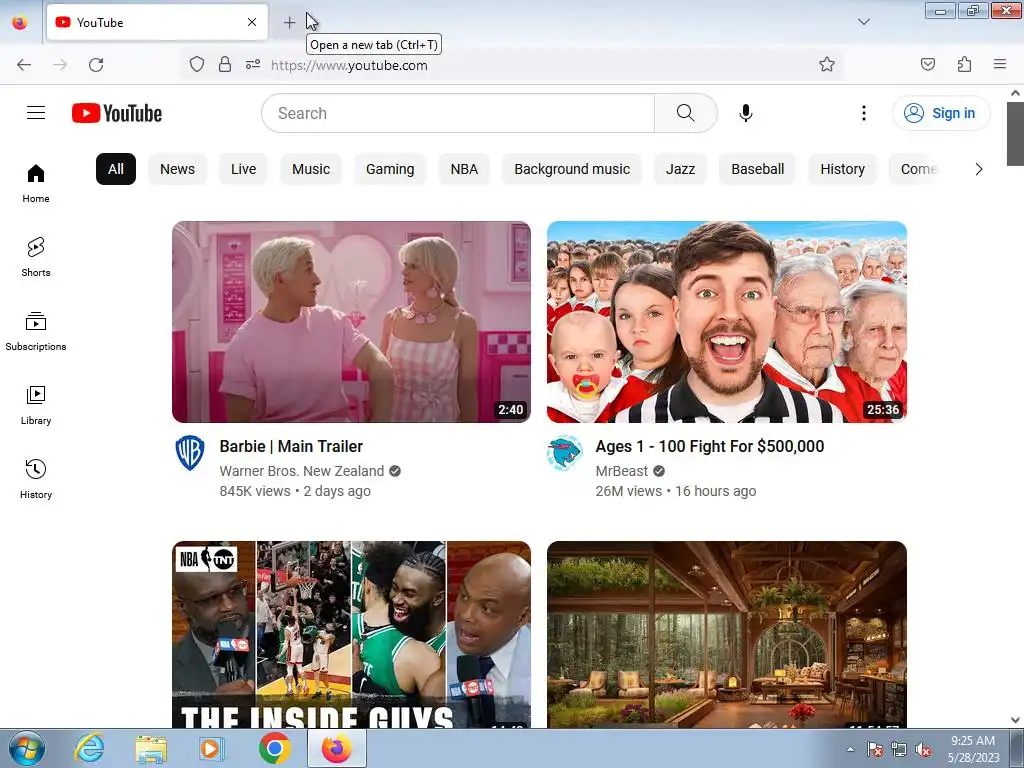Screen dimensions: 1024x768
Task: Play the MrBeast video thumbnail
Action: coord(727,322)
